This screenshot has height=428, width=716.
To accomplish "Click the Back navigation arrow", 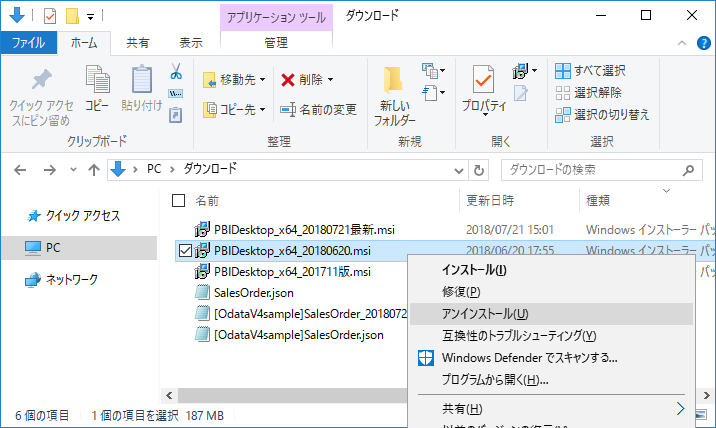I will 20,170.
